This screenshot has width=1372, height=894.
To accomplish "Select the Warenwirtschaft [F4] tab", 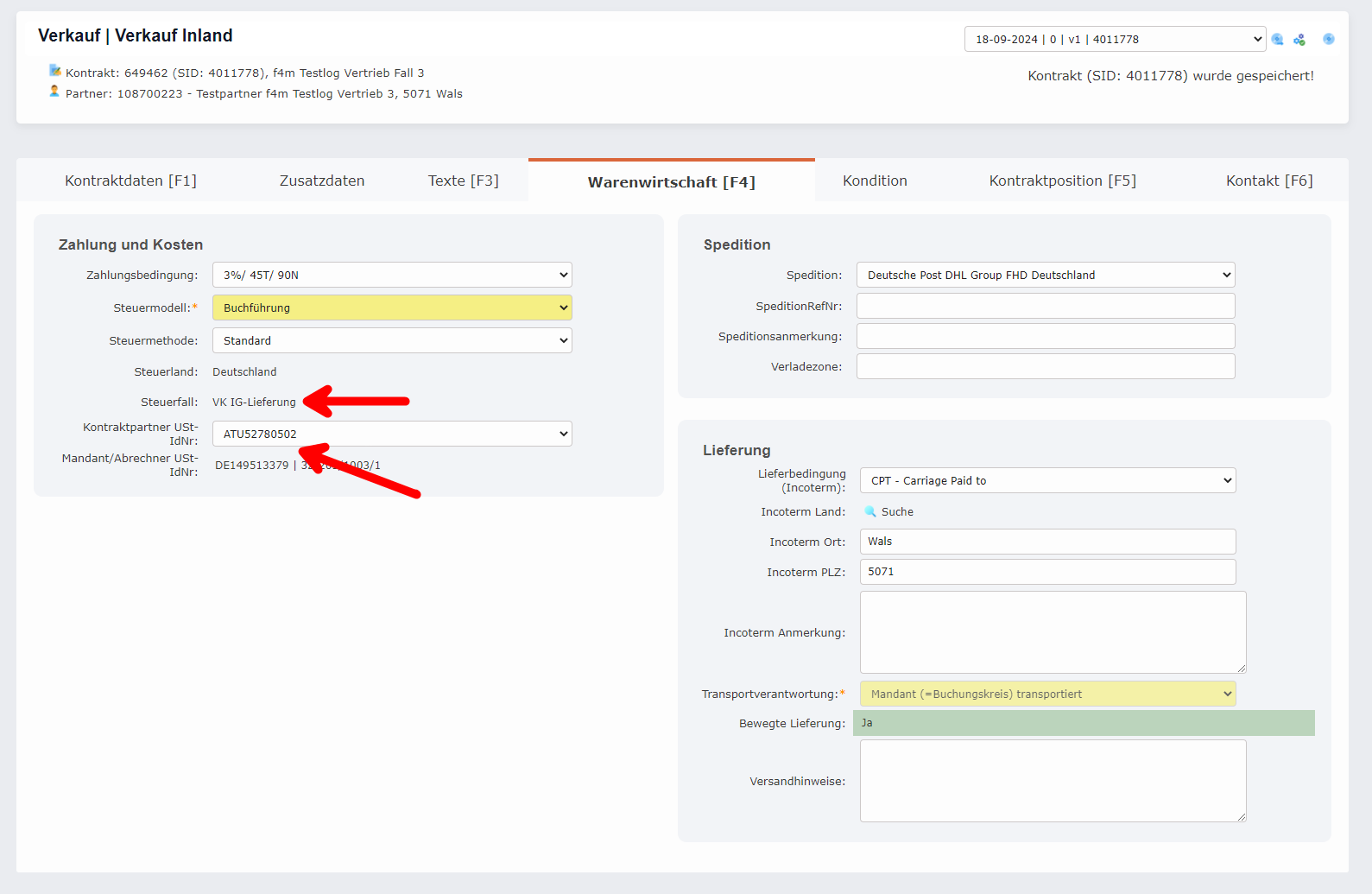I will [672, 181].
